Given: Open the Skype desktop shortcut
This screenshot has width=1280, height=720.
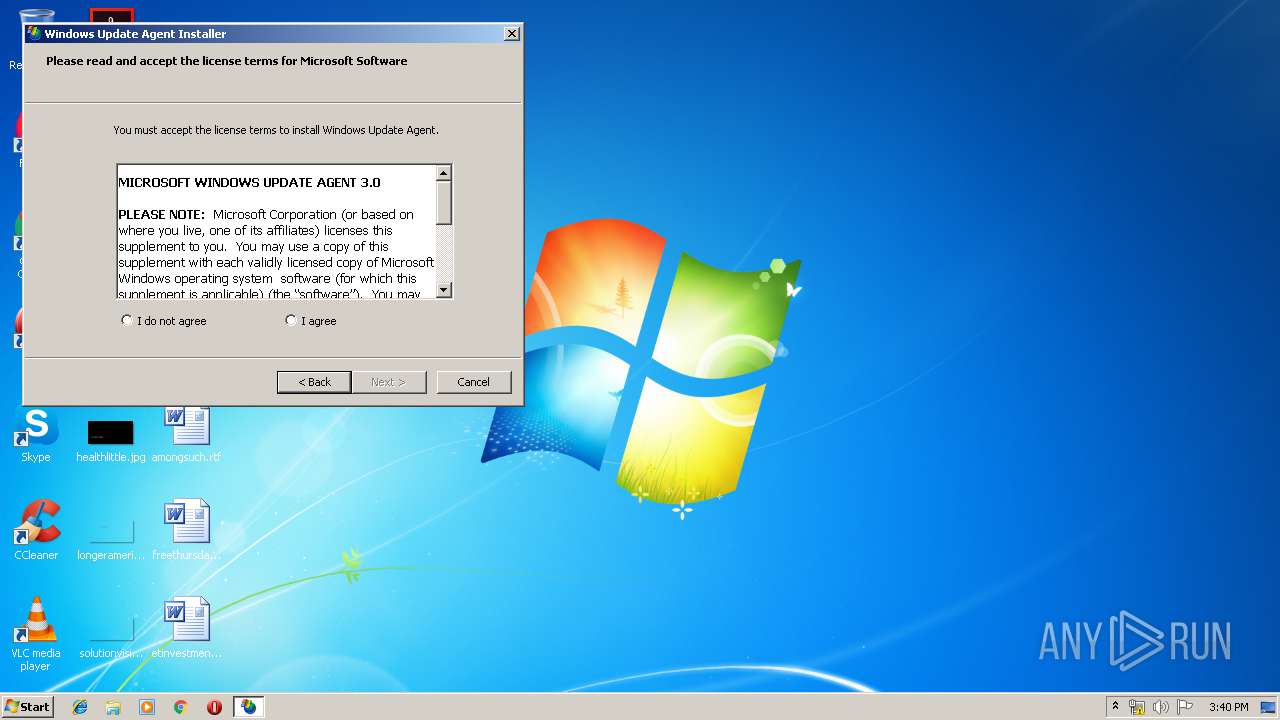Looking at the screenshot, I should 36,435.
